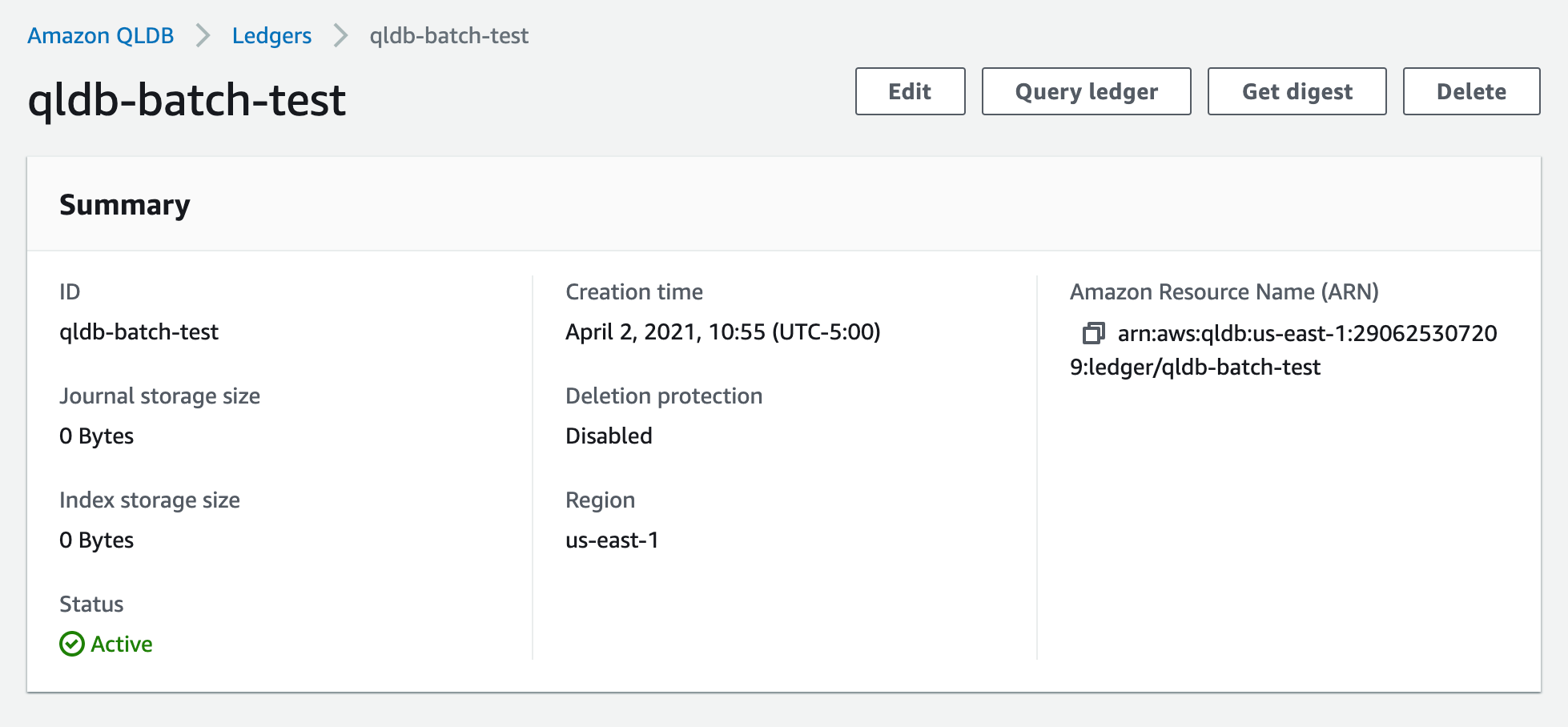Copy the ARN using the copy icon
1568x727 pixels.
pyautogui.click(x=1093, y=333)
